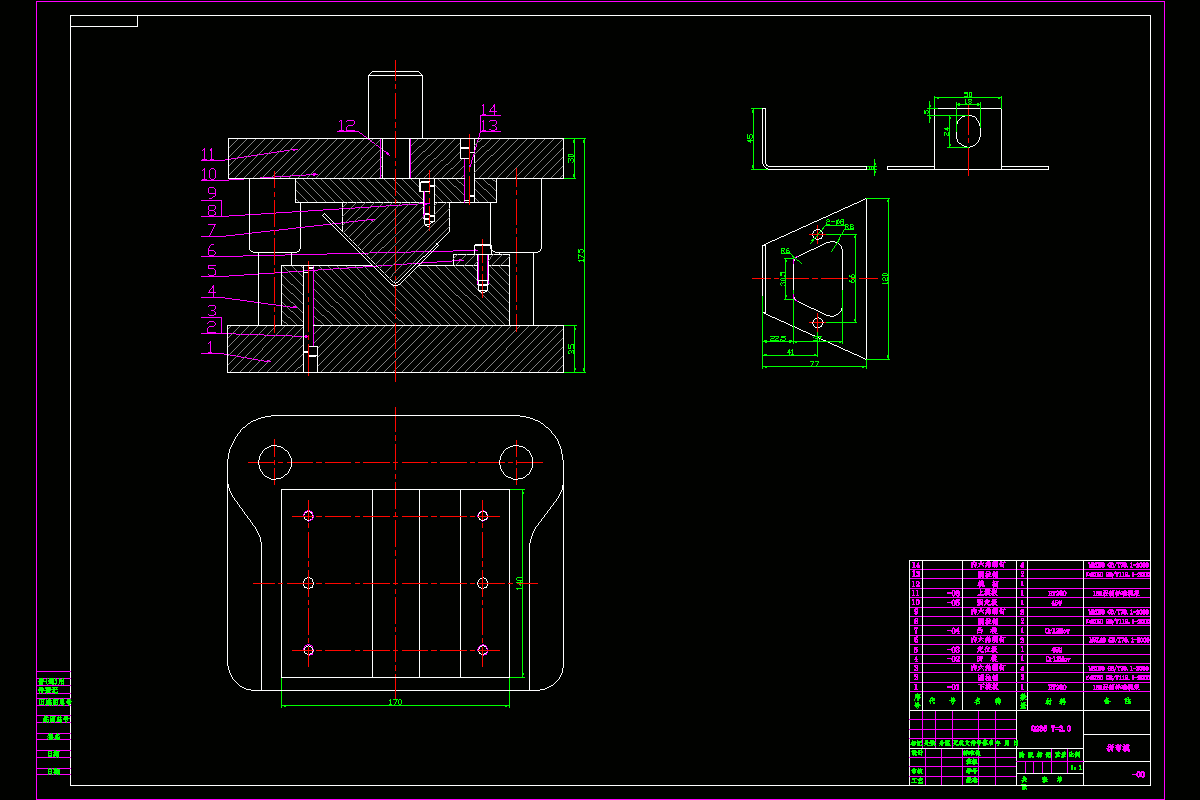Select the 45# material entry in row 10

pos(1058,603)
